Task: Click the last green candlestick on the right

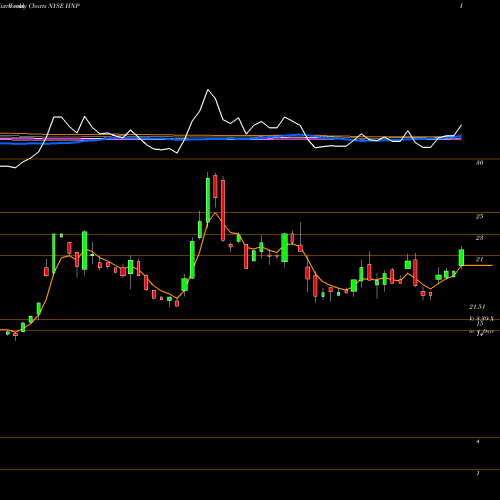Action: pos(461,257)
